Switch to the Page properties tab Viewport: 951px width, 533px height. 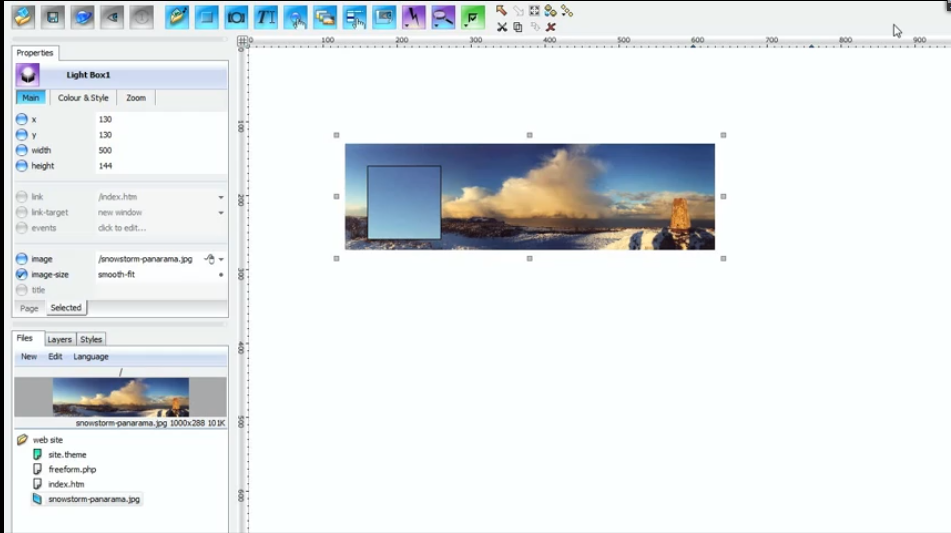pos(29,308)
